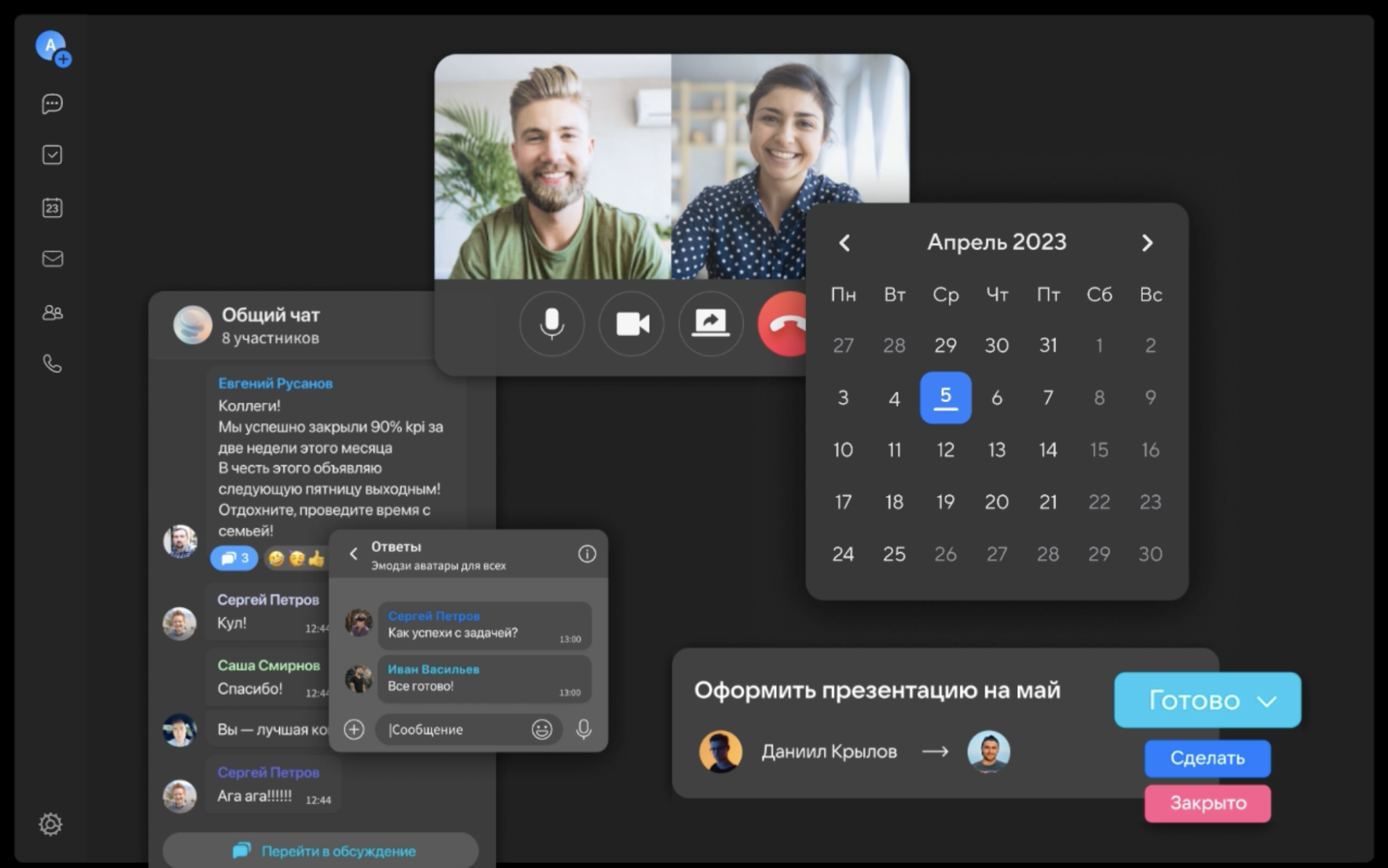Open Иван Васильев name in replies
Screen dimensions: 1388x868
[433, 669]
